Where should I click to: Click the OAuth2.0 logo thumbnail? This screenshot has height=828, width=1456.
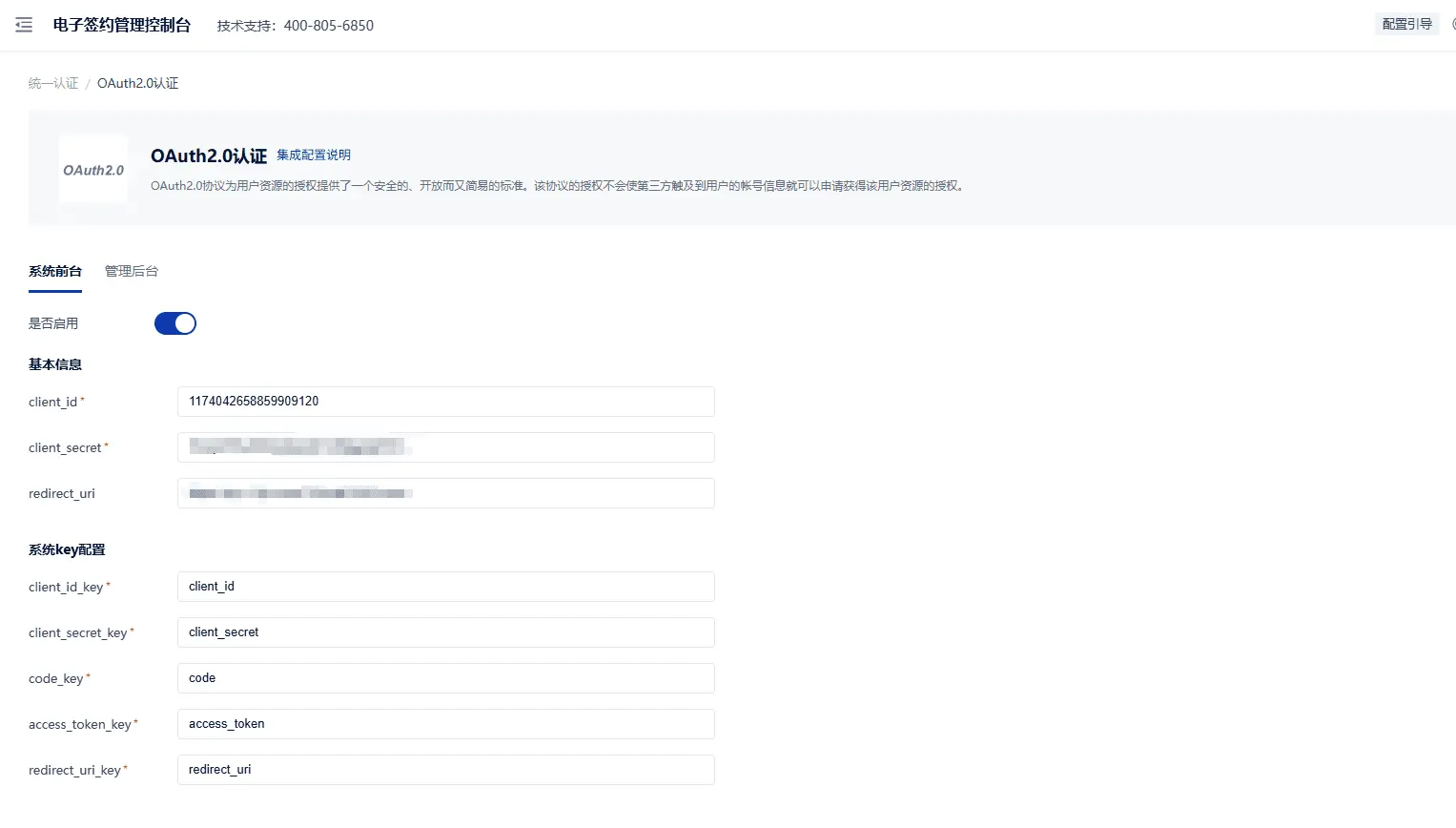click(x=93, y=169)
